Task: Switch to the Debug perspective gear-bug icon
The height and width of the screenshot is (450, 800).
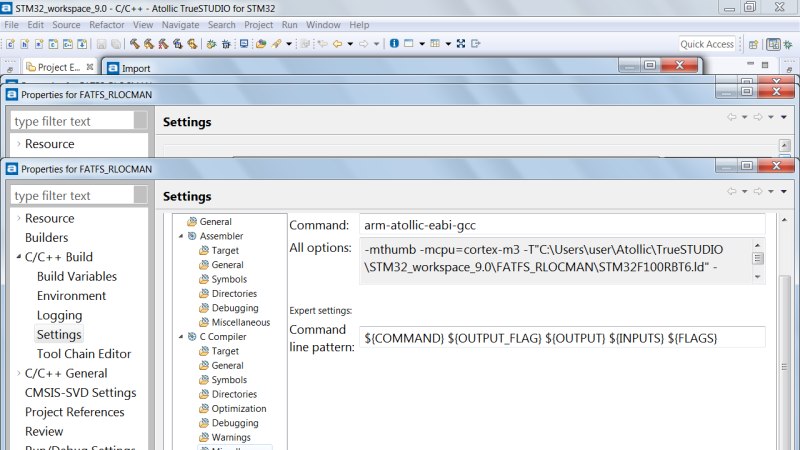Action: tap(788, 44)
